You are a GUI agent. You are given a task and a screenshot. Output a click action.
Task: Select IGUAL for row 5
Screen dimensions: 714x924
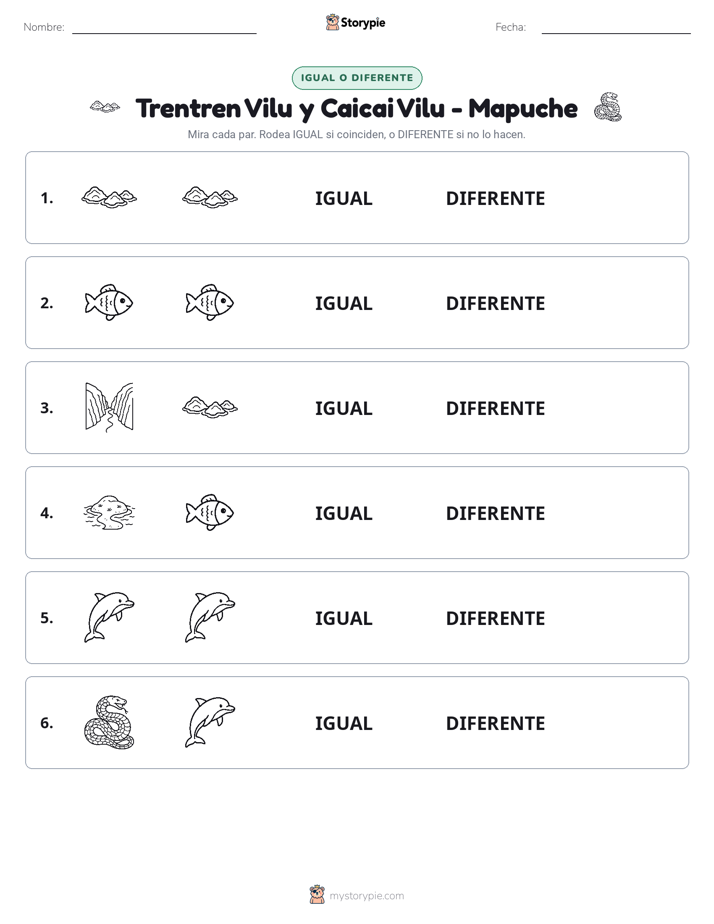pyautogui.click(x=343, y=618)
